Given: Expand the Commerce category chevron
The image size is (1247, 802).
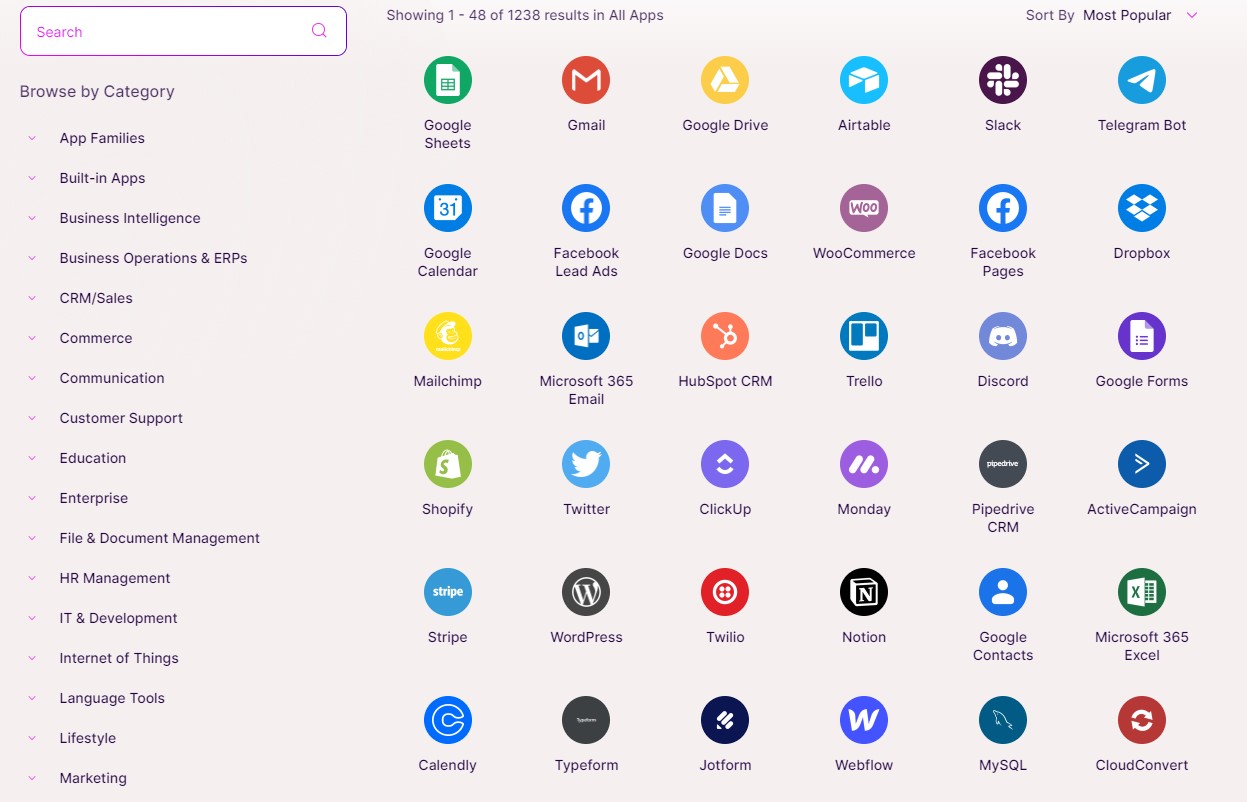Looking at the screenshot, I should point(32,338).
